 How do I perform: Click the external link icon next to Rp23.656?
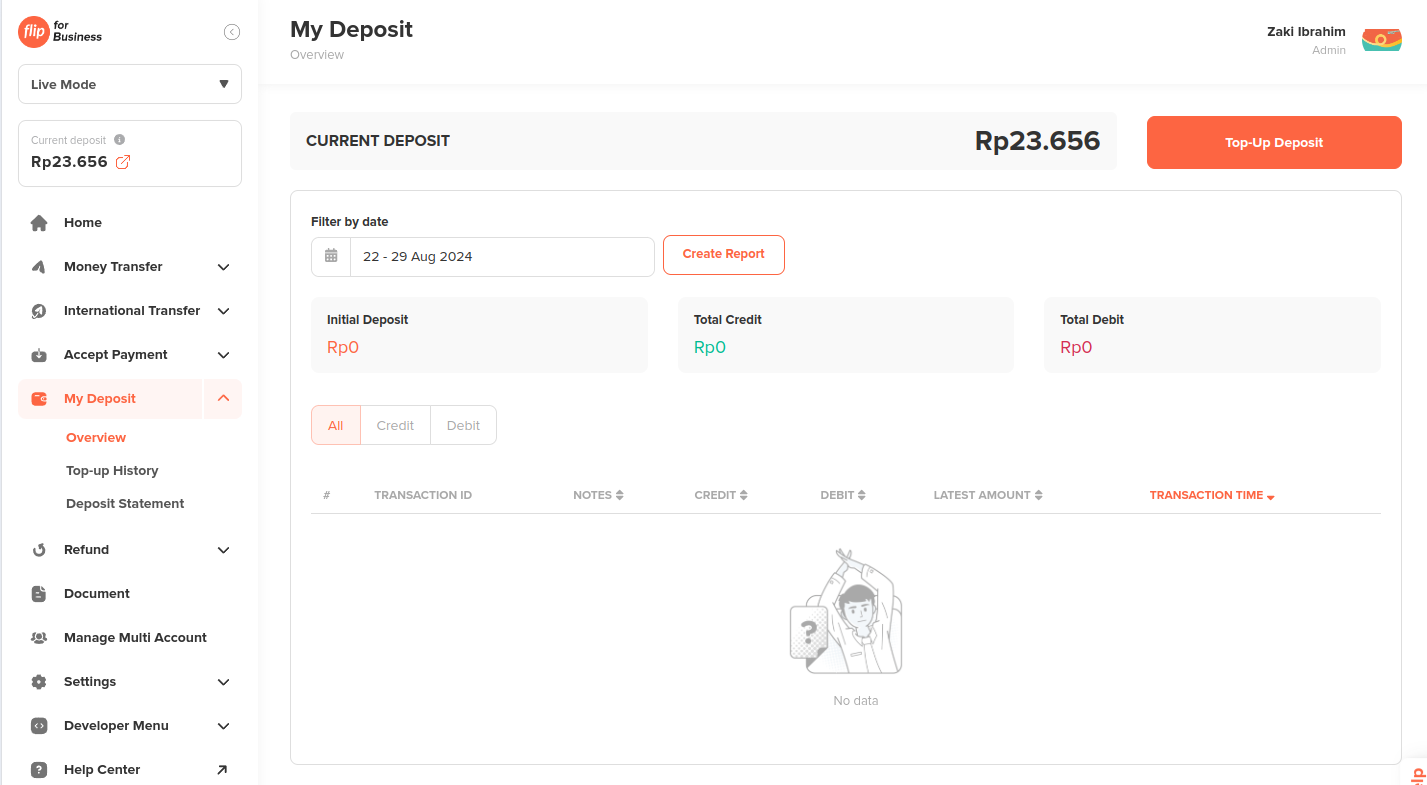pos(122,161)
